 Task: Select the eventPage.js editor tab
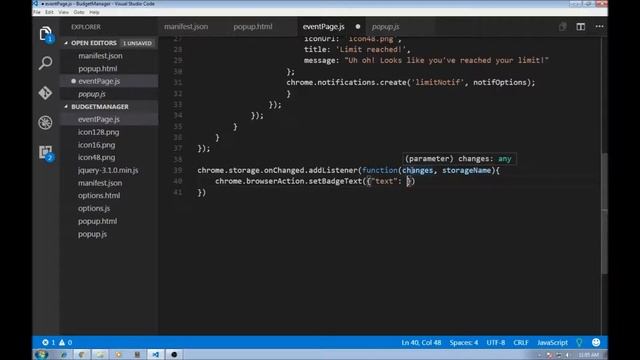click(323, 27)
